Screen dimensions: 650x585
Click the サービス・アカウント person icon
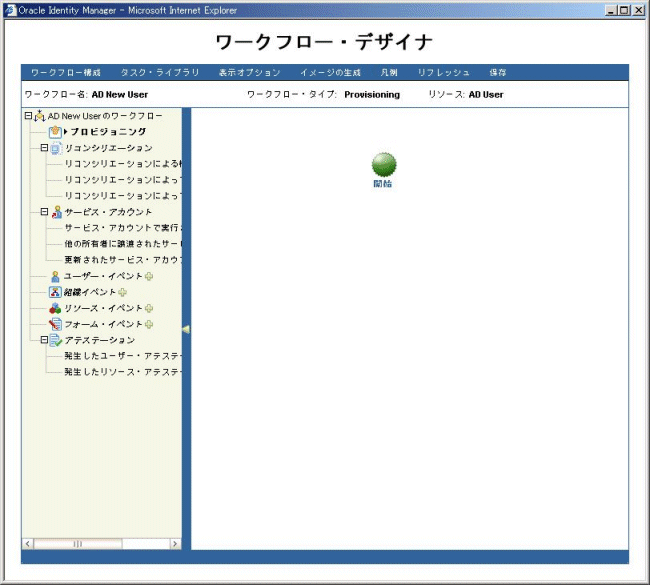56,212
